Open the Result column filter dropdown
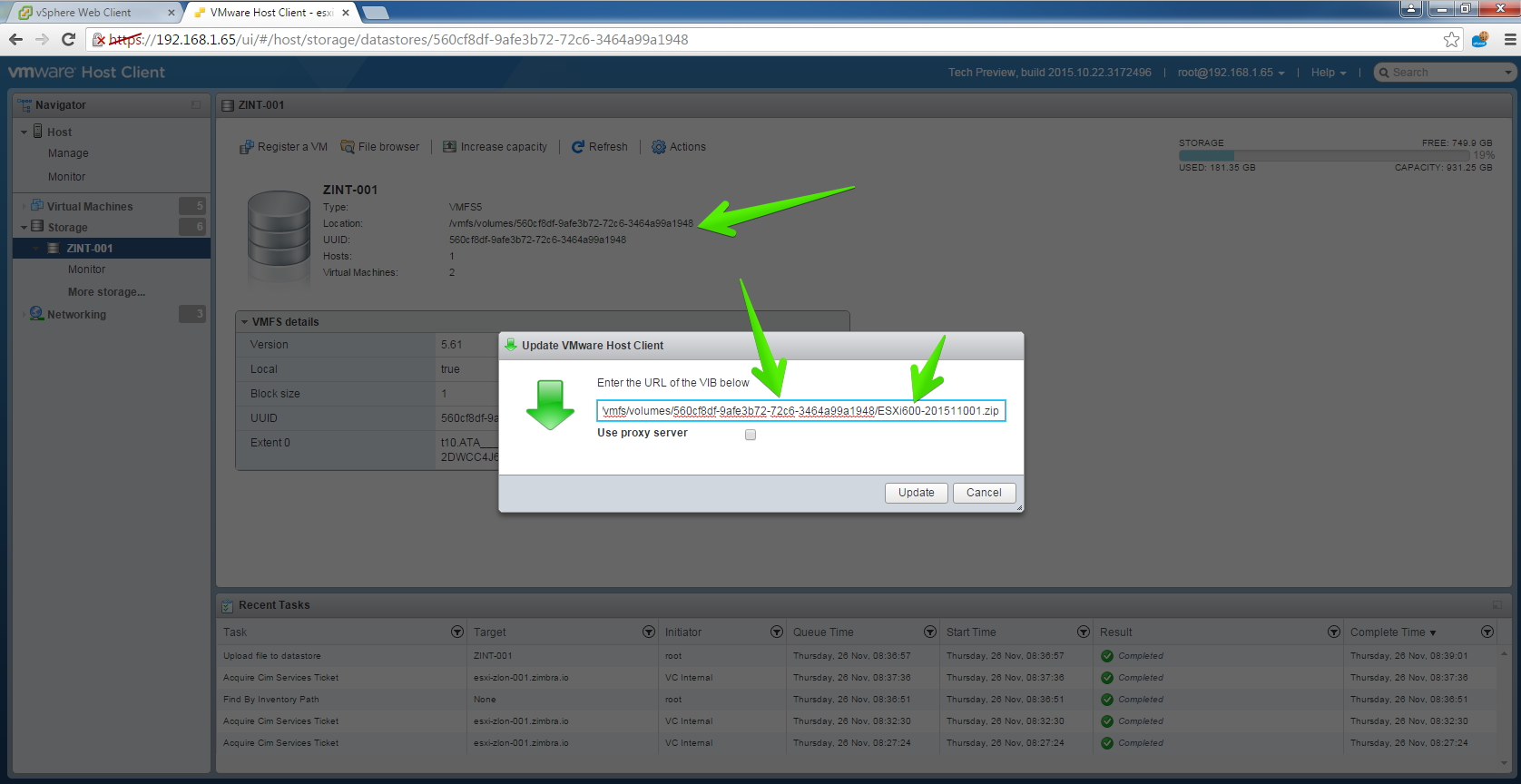Viewport: 1521px width, 784px height. (1334, 632)
